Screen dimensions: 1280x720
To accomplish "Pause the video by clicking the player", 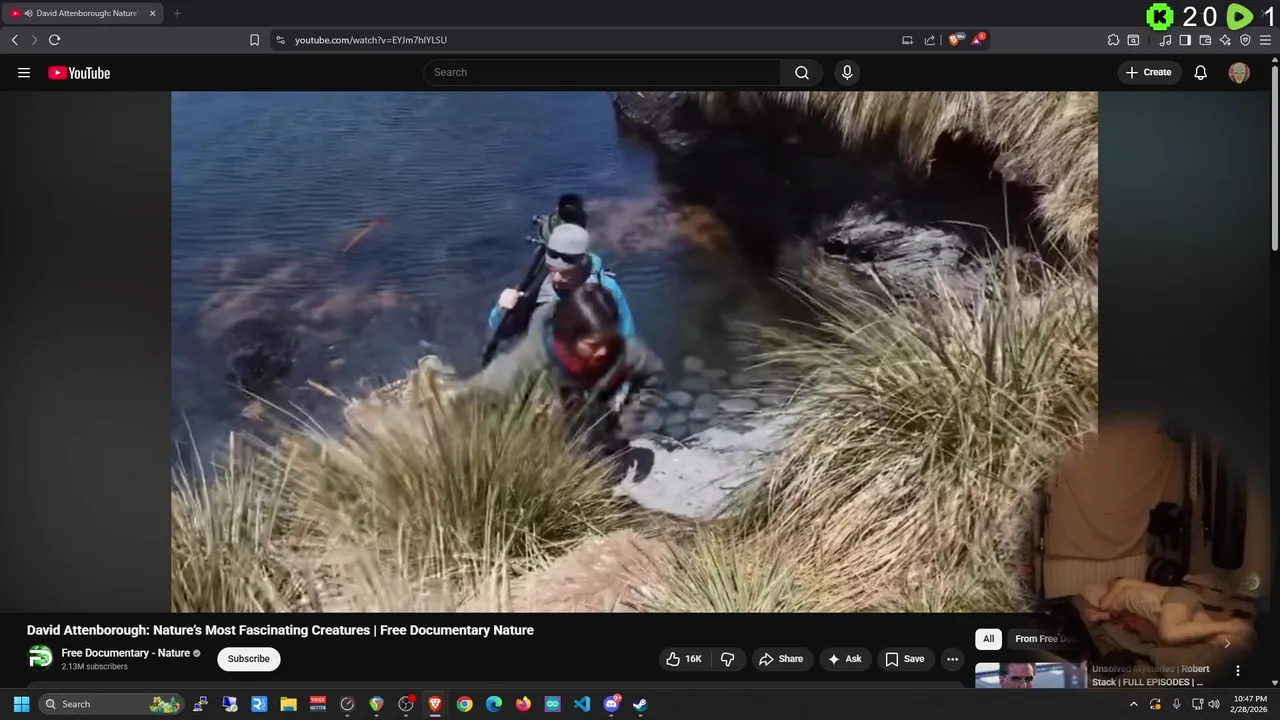I will 634,351.
